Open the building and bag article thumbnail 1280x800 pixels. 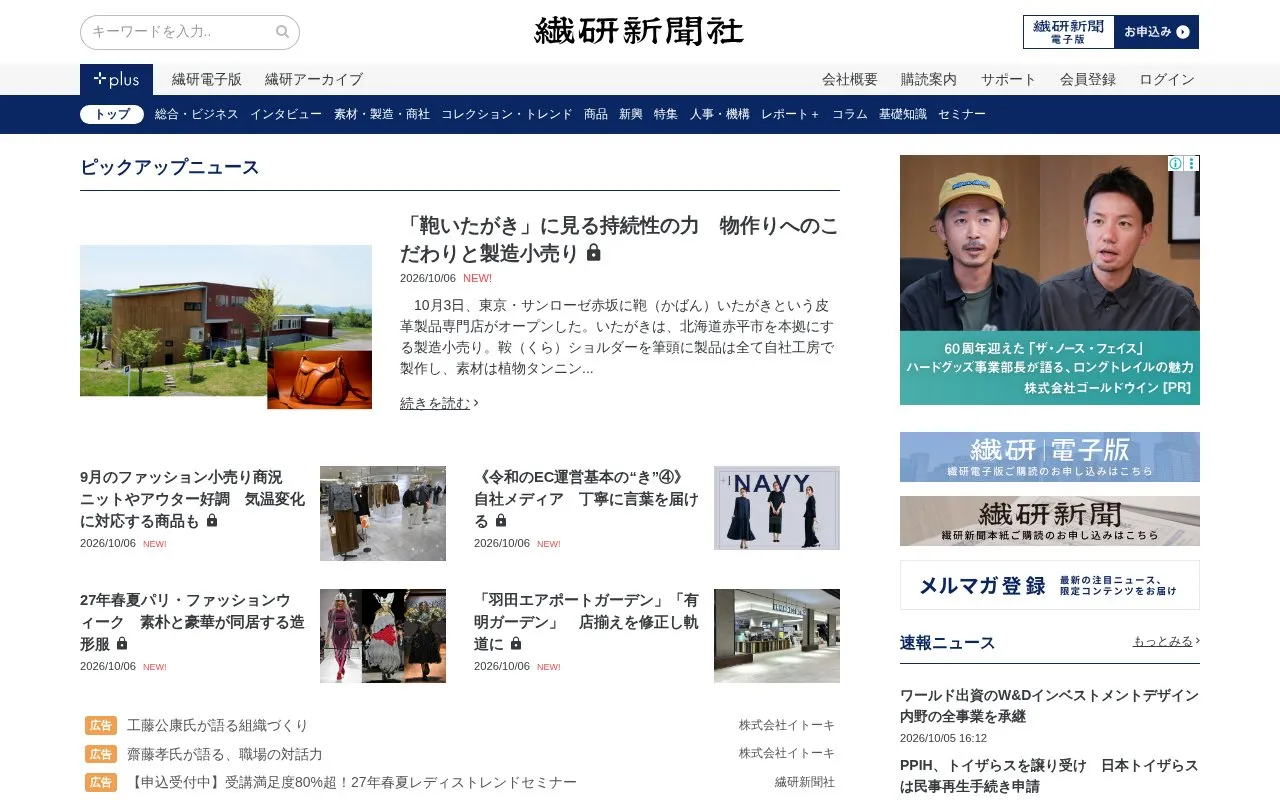tap(226, 327)
